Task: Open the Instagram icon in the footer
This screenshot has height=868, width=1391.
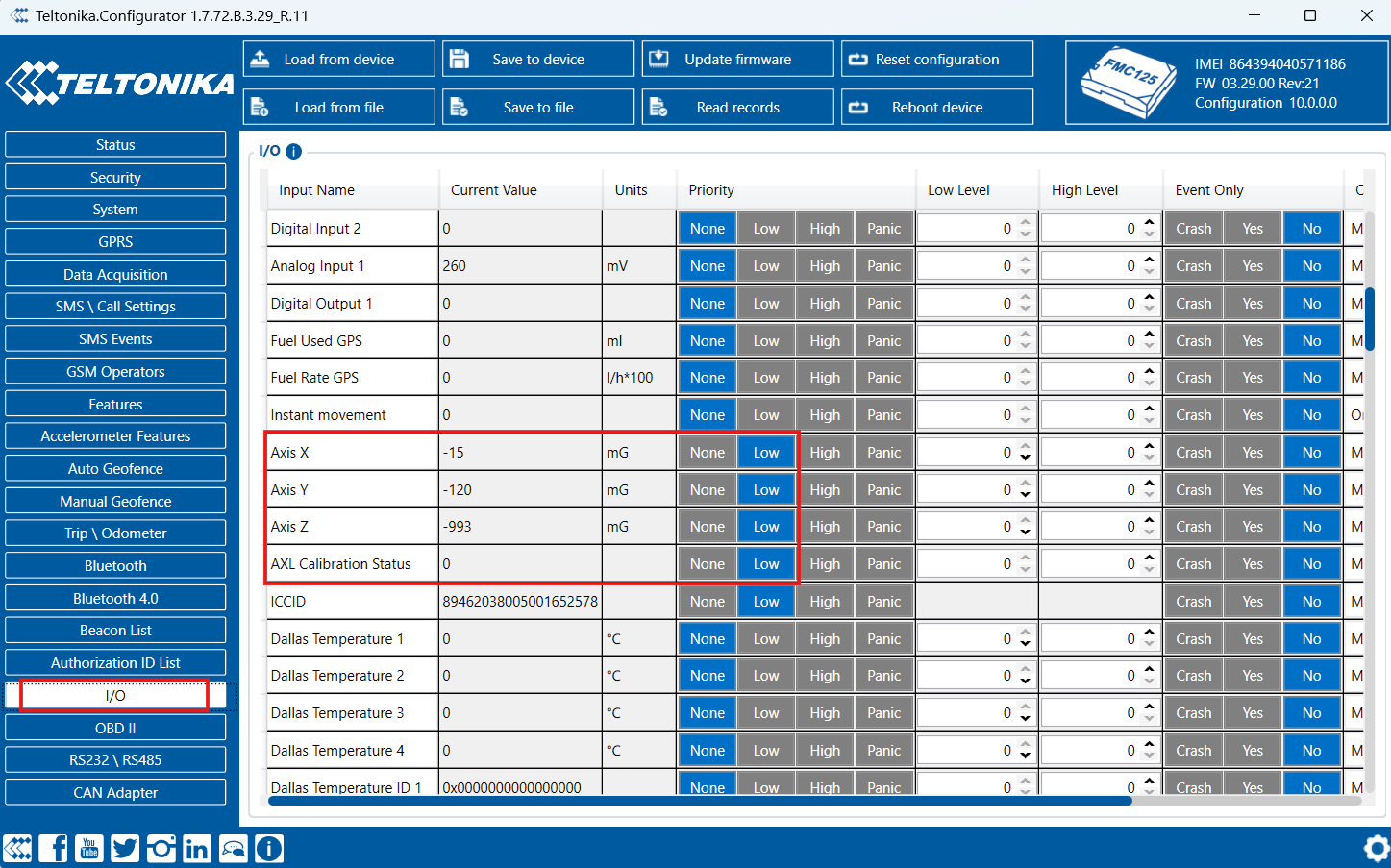Action: pyautogui.click(x=161, y=849)
